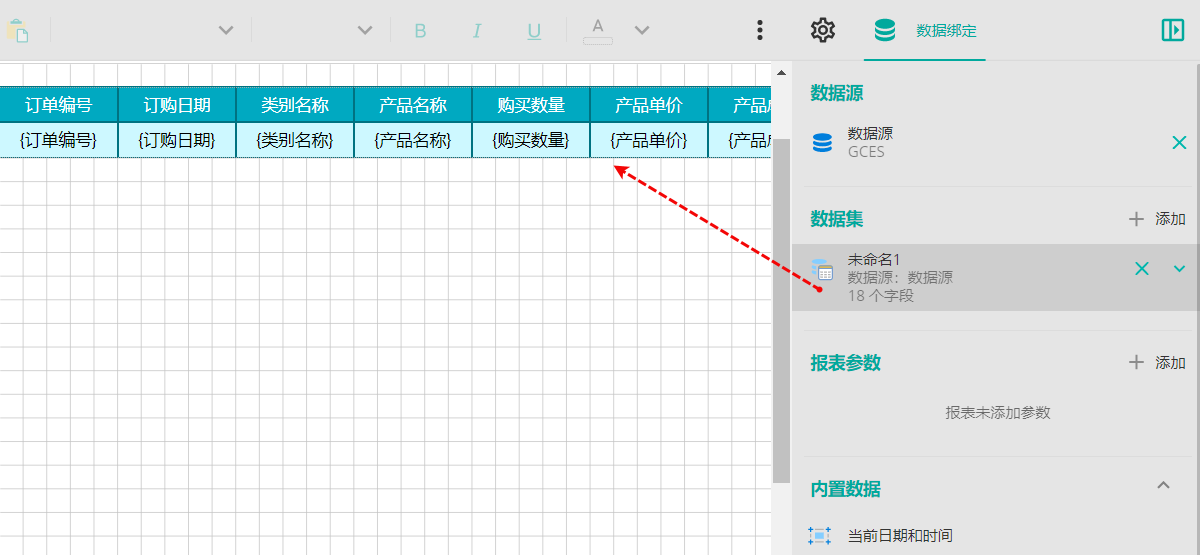Click the 未命名1 dataset table icon

[x=822, y=269]
